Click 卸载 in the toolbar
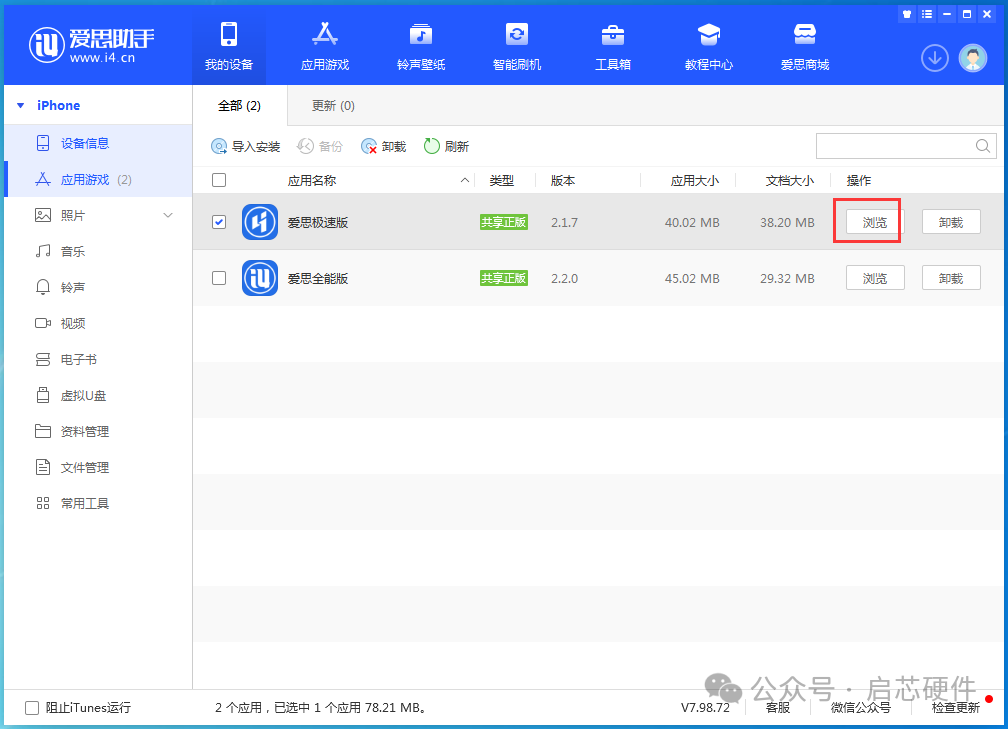 pyautogui.click(x=383, y=147)
